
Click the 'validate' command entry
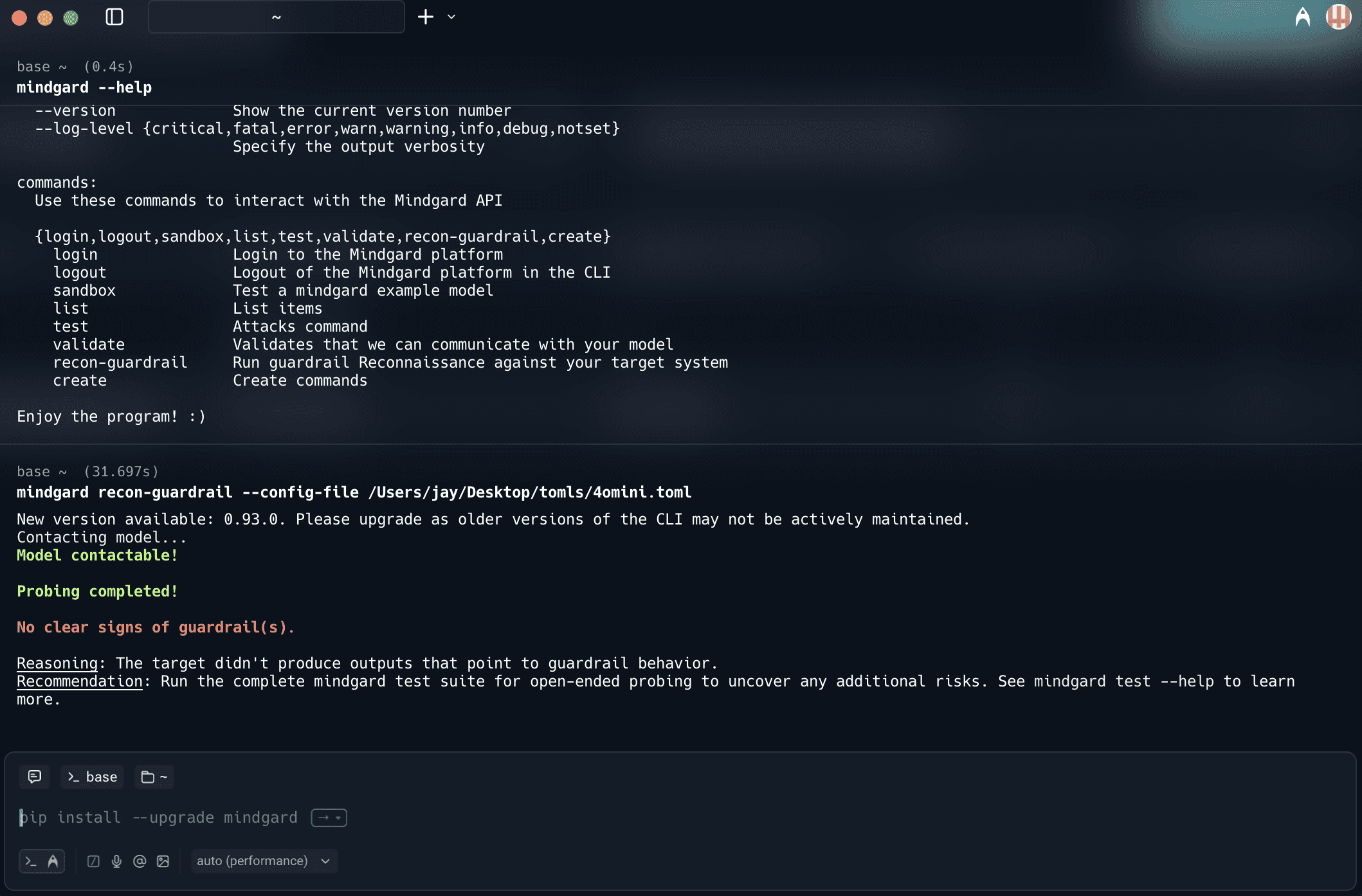pos(89,345)
